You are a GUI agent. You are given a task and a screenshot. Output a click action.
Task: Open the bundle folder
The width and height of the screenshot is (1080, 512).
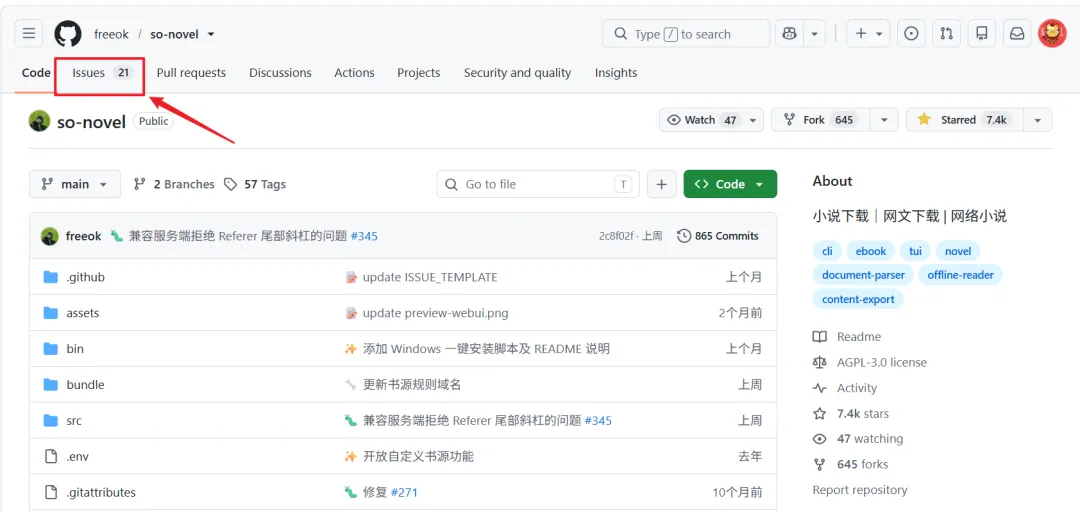click(85, 385)
